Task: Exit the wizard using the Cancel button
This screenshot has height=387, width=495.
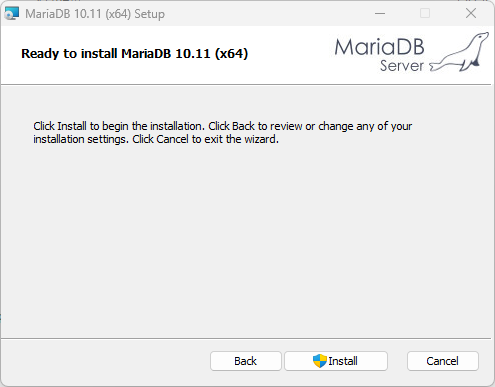Action: 443,361
